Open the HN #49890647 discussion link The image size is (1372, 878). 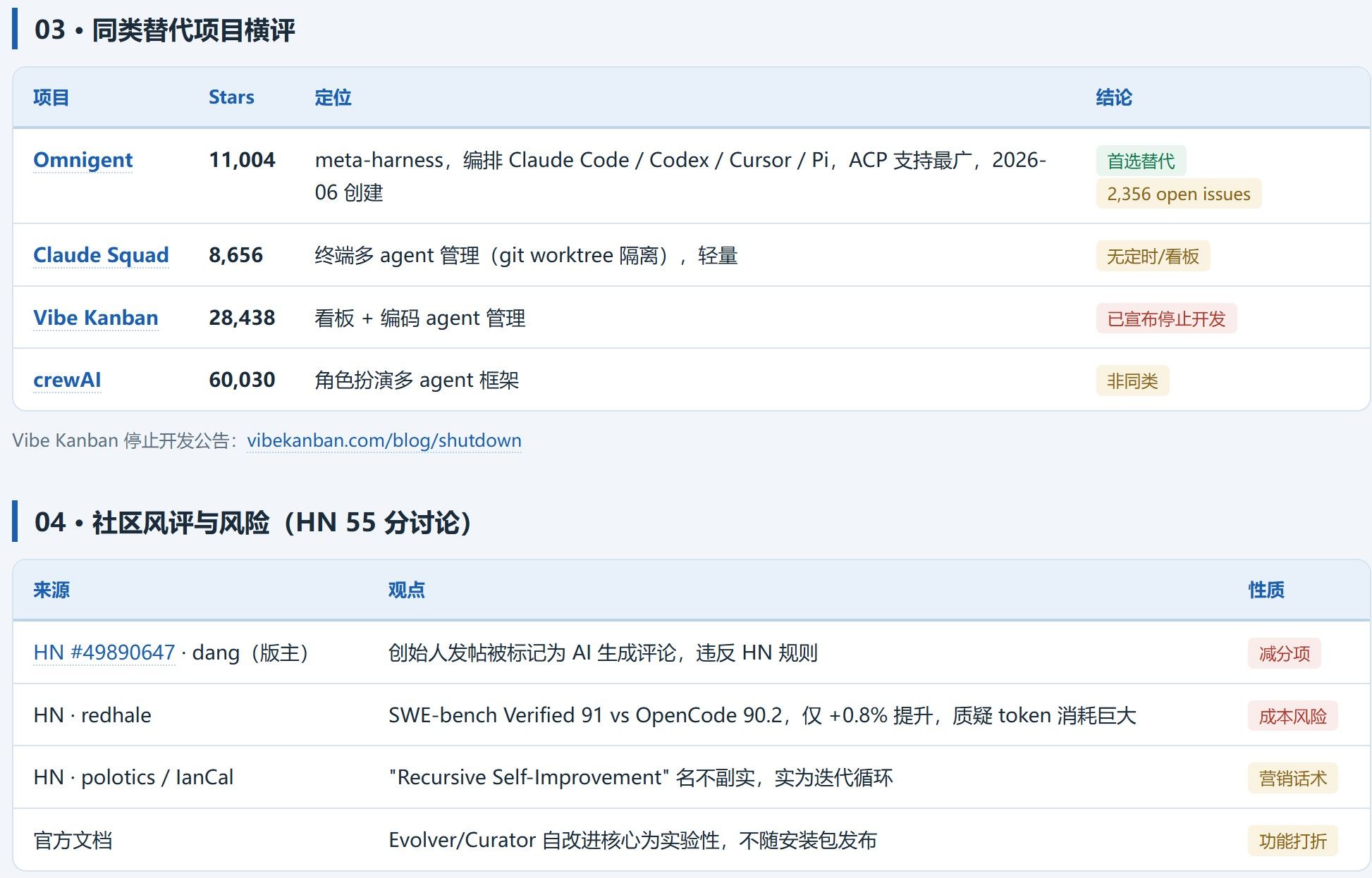pyautogui.click(x=104, y=653)
